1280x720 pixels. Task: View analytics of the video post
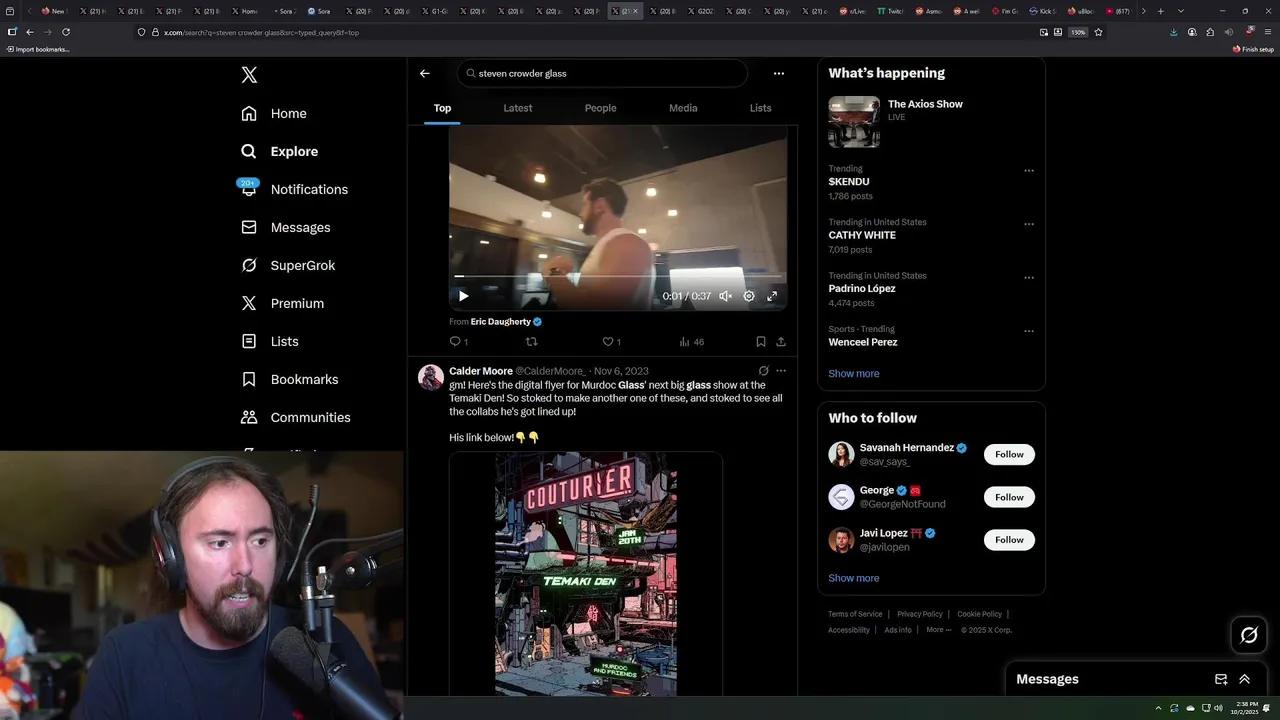click(691, 342)
